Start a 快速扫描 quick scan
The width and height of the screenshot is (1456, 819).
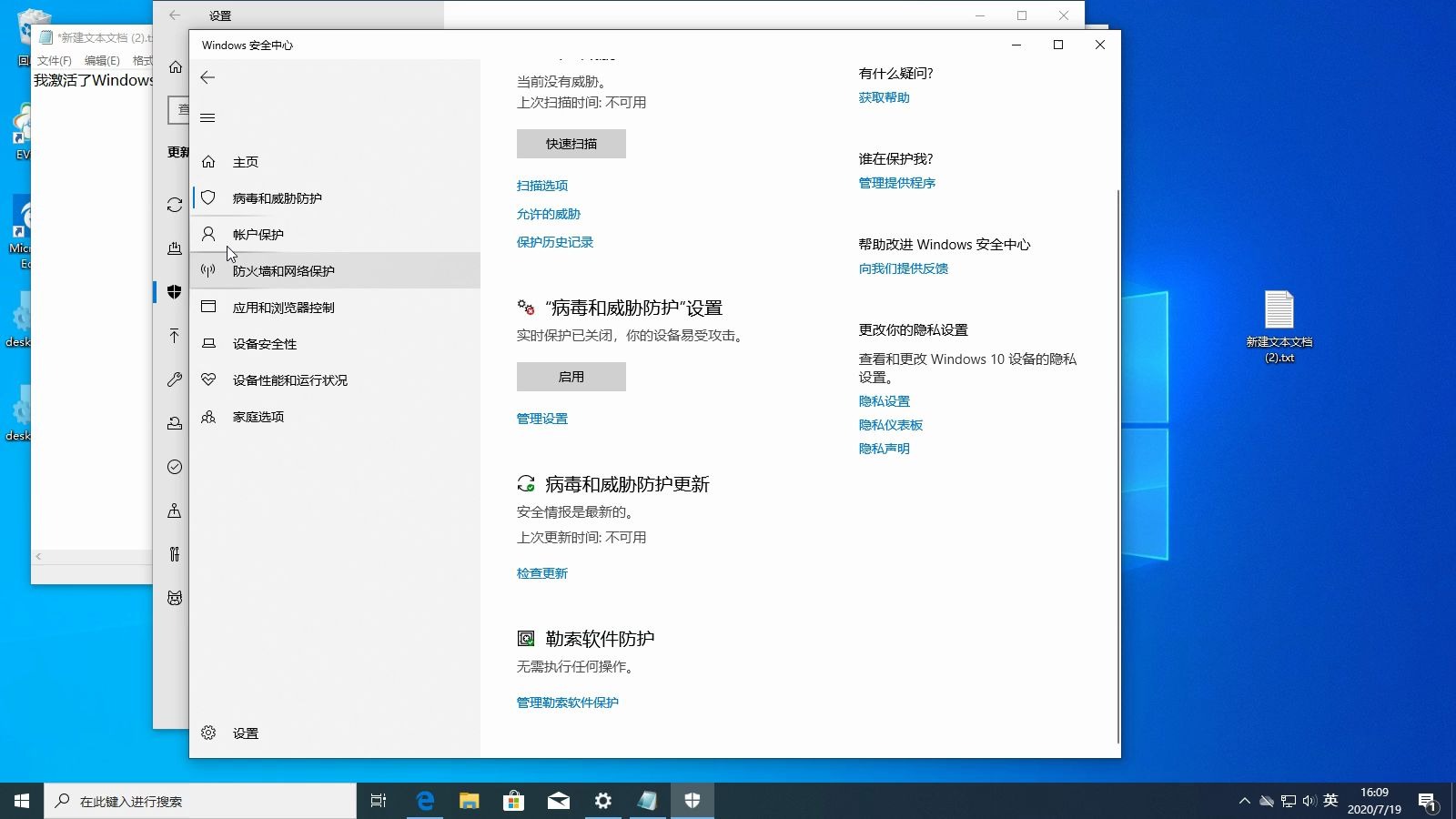(x=571, y=144)
